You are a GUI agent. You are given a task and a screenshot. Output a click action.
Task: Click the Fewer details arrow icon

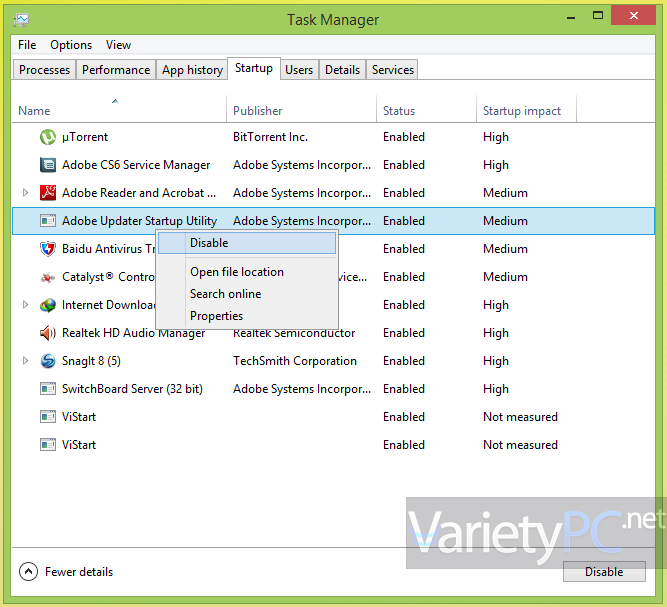coord(28,572)
